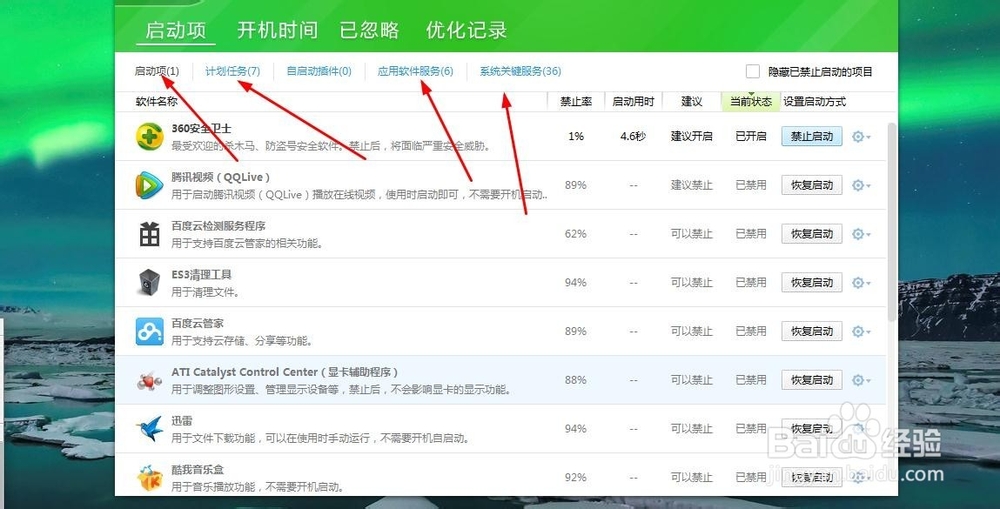Screen dimensions: 1000x509
Task: Select the 应用软件服务(6) sub-tab
Action: pyautogui.click(x=415, y=71)
